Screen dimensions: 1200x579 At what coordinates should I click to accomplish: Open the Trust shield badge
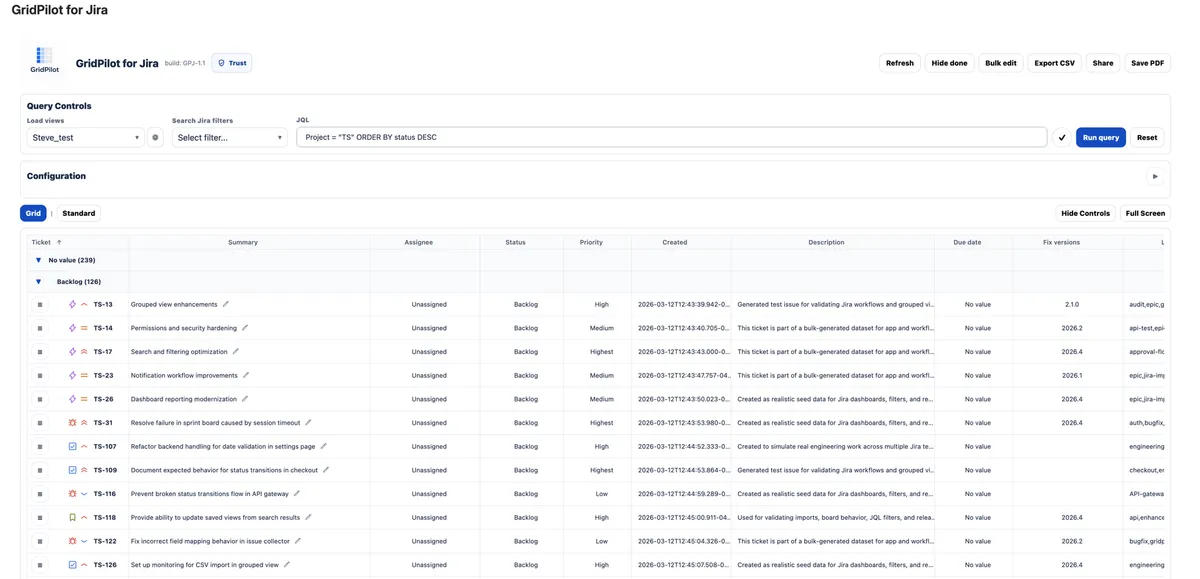pyautogui.click(x=232, y=63)
